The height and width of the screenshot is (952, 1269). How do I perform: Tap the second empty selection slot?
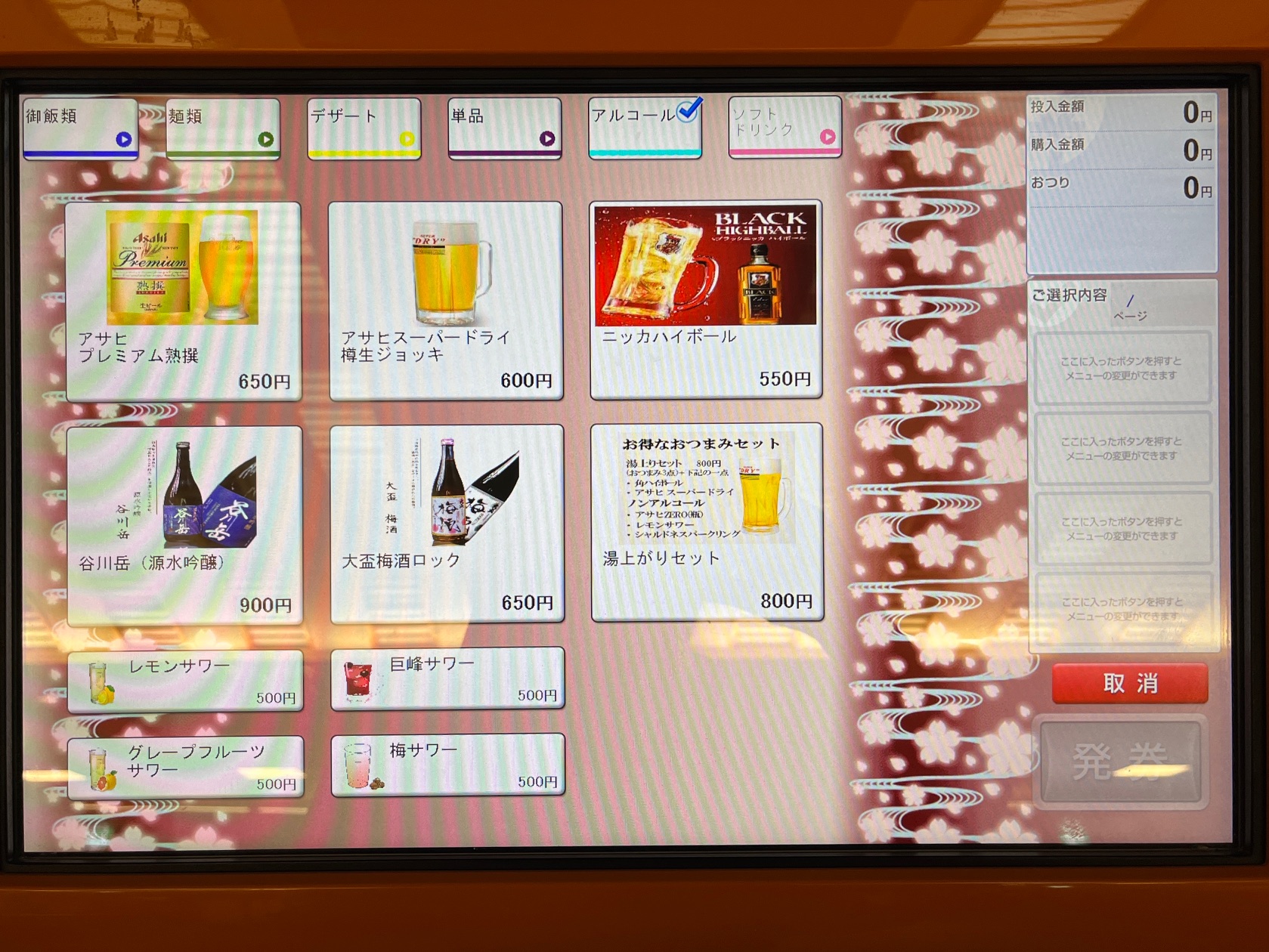click(x=1122, y=448)
